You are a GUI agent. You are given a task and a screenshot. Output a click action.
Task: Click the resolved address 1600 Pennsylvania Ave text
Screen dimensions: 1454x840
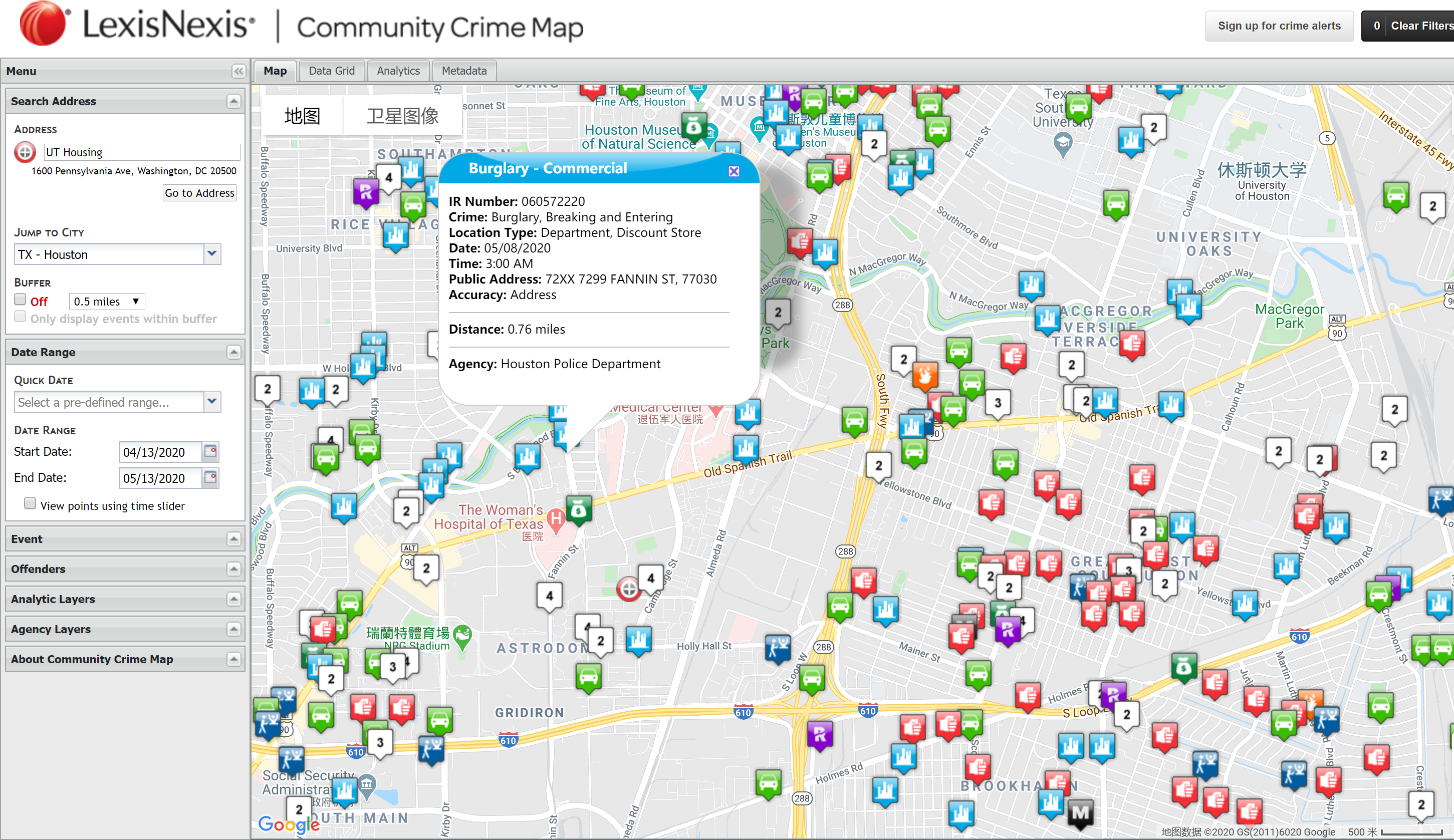pyautogui.click(x=134, y=171)
